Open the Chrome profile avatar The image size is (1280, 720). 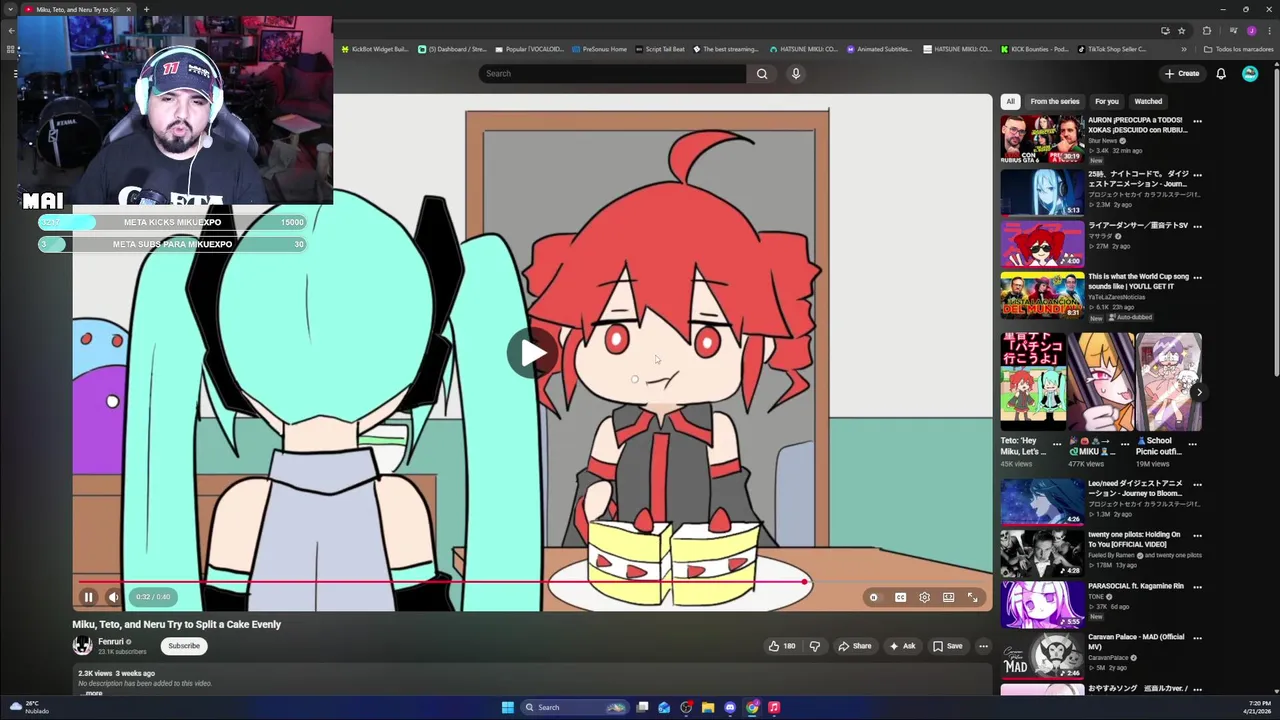[1251, 31]
